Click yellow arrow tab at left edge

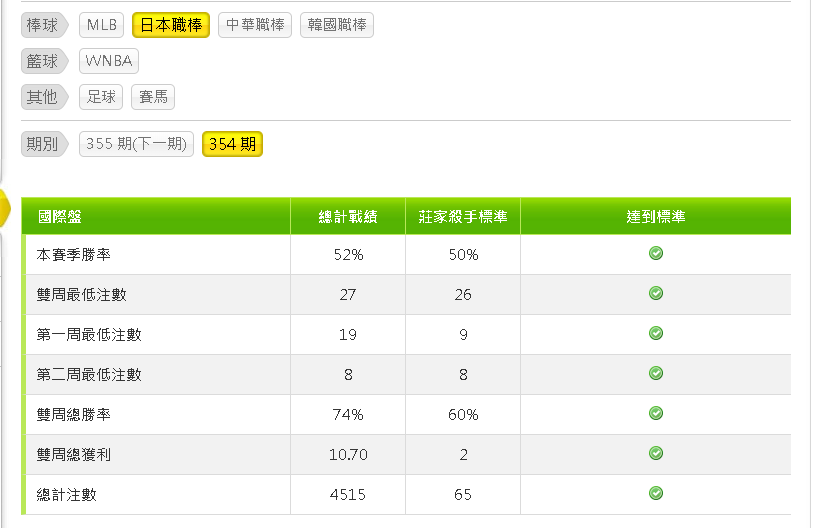click(x=5, y=208)
